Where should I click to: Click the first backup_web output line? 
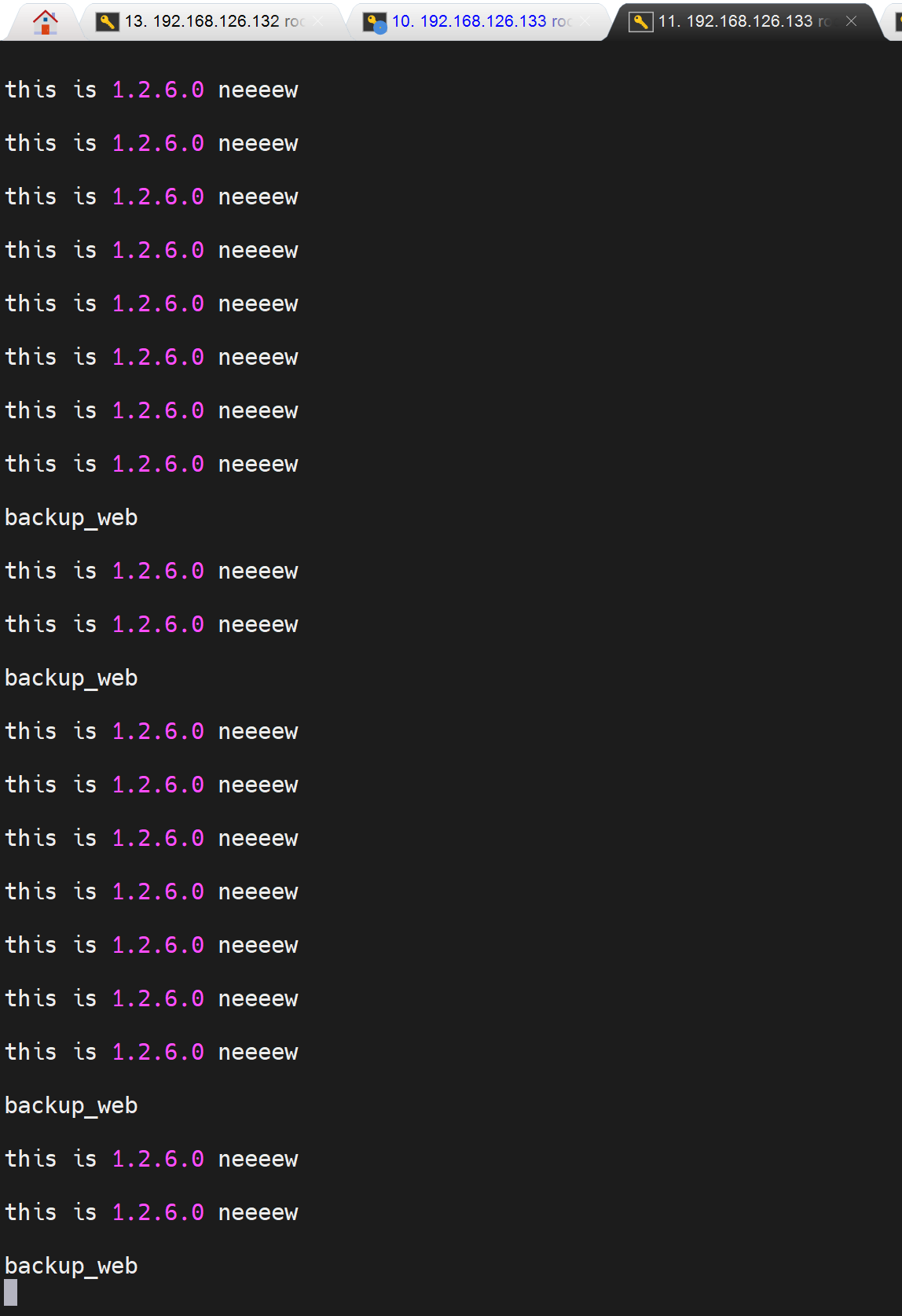(71, 517)
